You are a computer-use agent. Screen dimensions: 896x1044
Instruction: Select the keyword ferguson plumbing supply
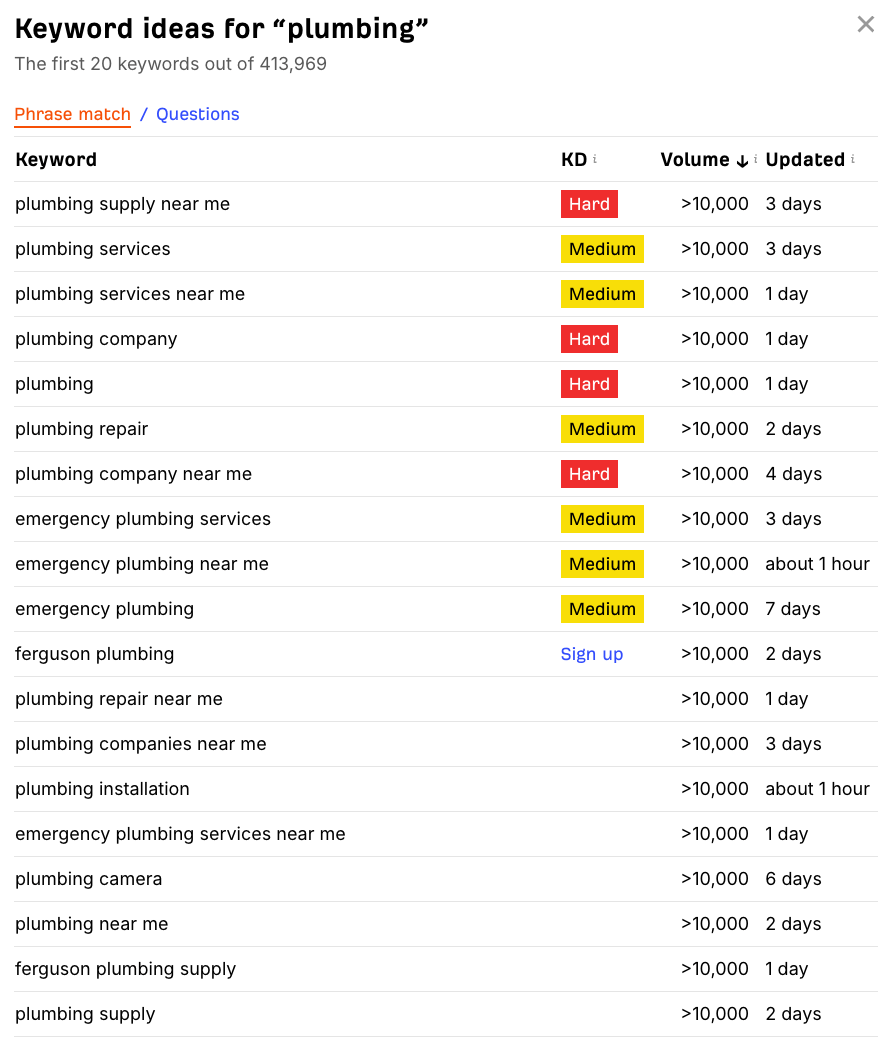click(125, 968)
